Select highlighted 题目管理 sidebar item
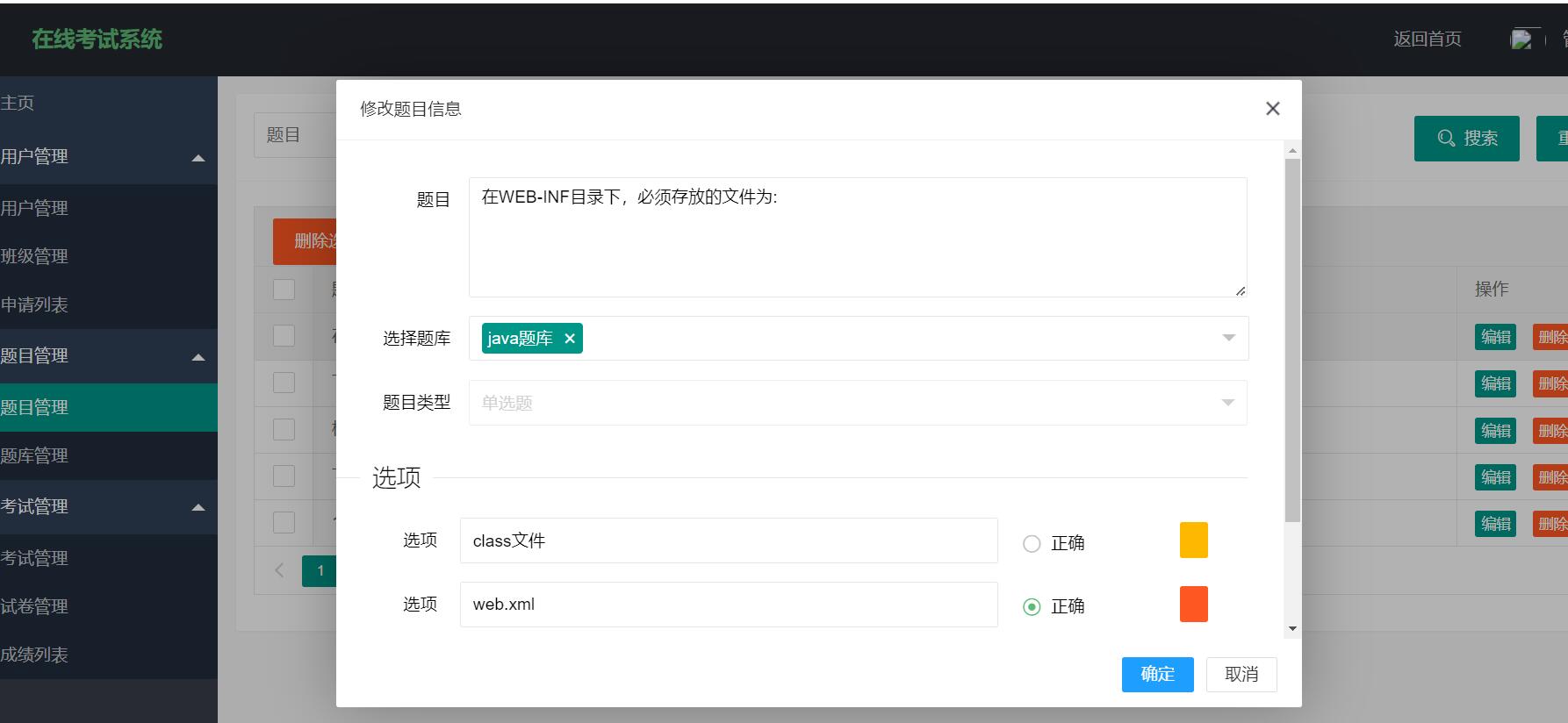This screenshot has width=1568, height=723. tap(109, 407)
